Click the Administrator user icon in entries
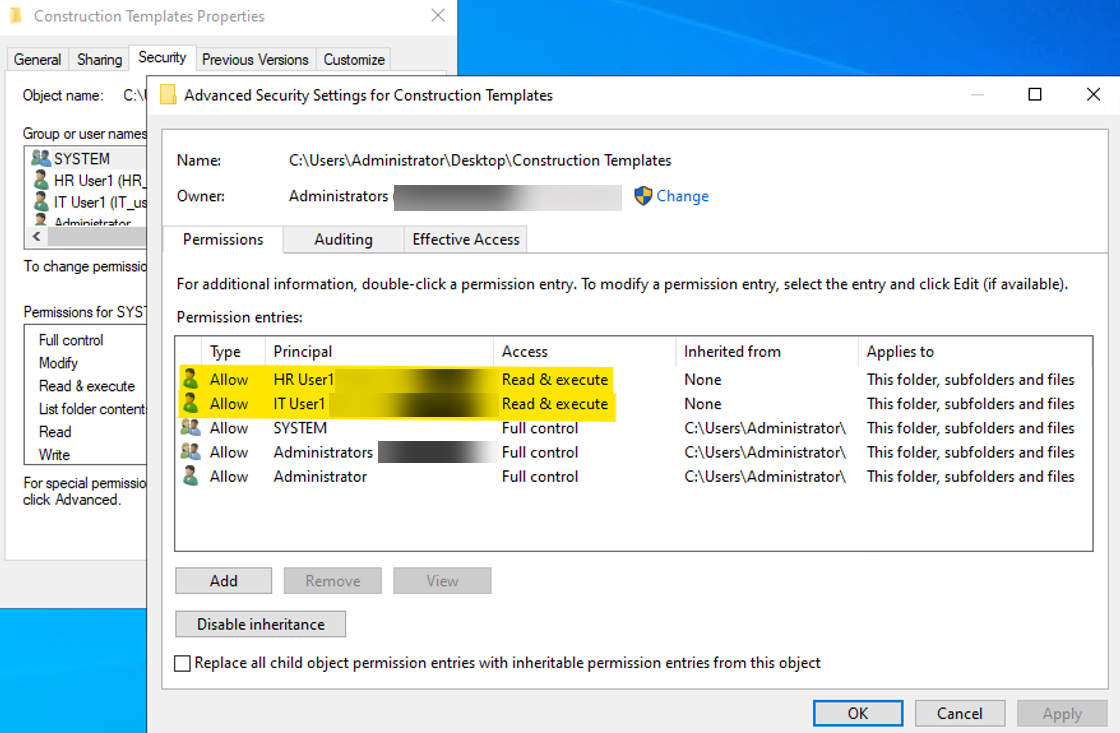The width and height of the screenshot is (1120, 733). [x=190, y=477]
